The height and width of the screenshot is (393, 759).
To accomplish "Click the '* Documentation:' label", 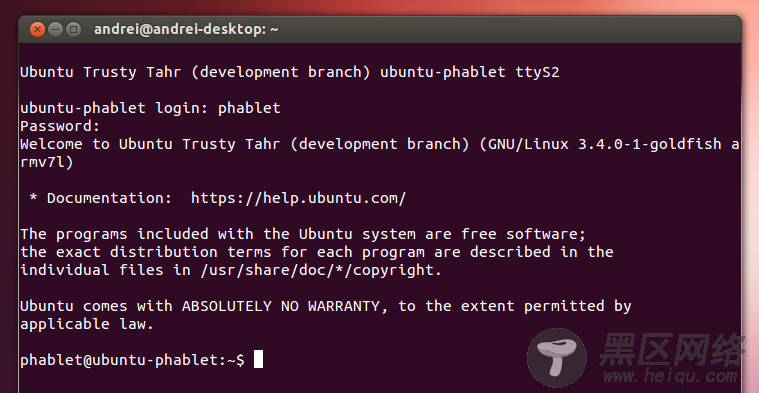I will (100, 198).
